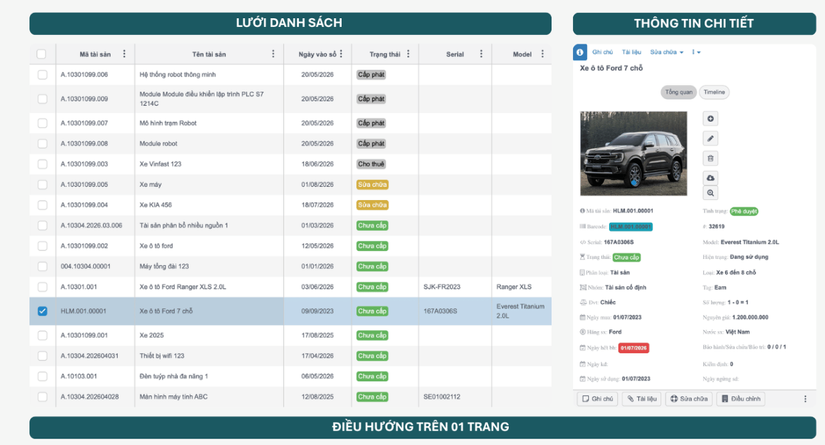Viewport: 825px width, 445px height.
Task: Open the caret dropdown after Sửa chữa
Action: tap(696, 52)
